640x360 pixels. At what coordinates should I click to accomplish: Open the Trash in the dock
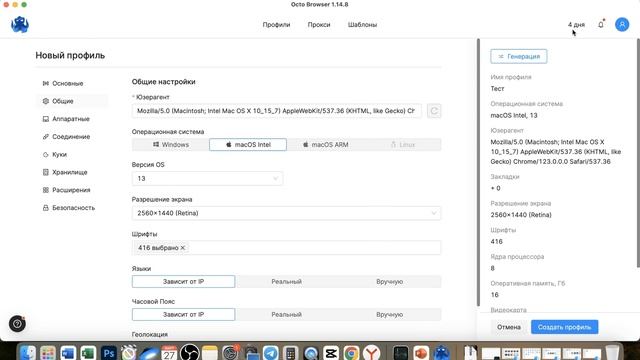pyautogui.click(x=612, y=353)
